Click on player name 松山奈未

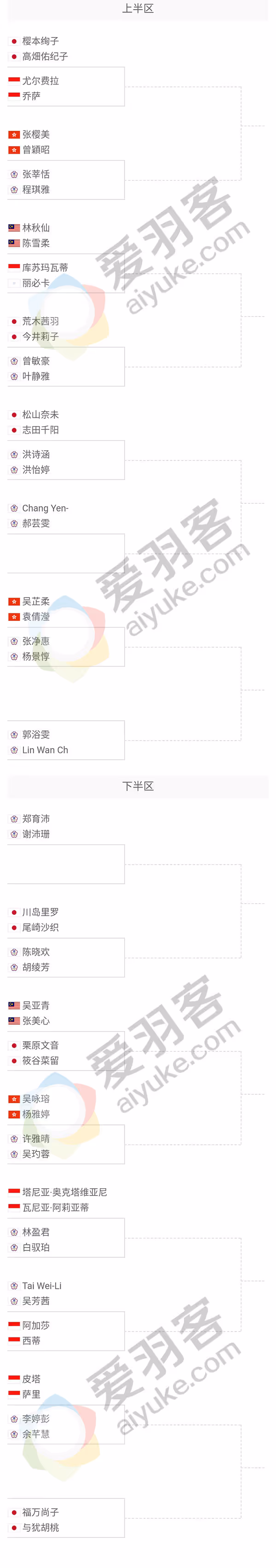(41, 415)
